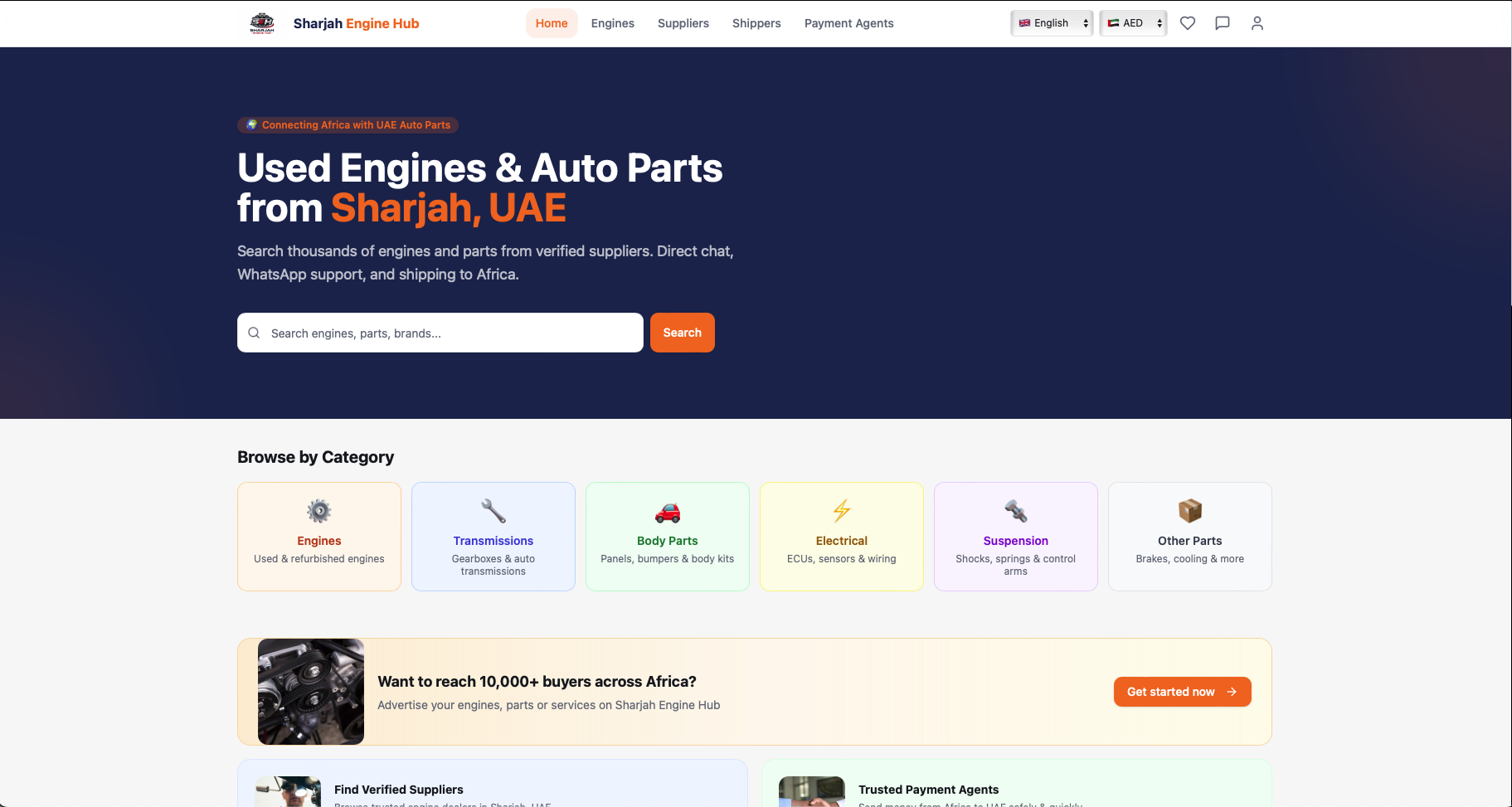Click 'Panels, bumpers & body kits' description text

[x=668, y=559]
